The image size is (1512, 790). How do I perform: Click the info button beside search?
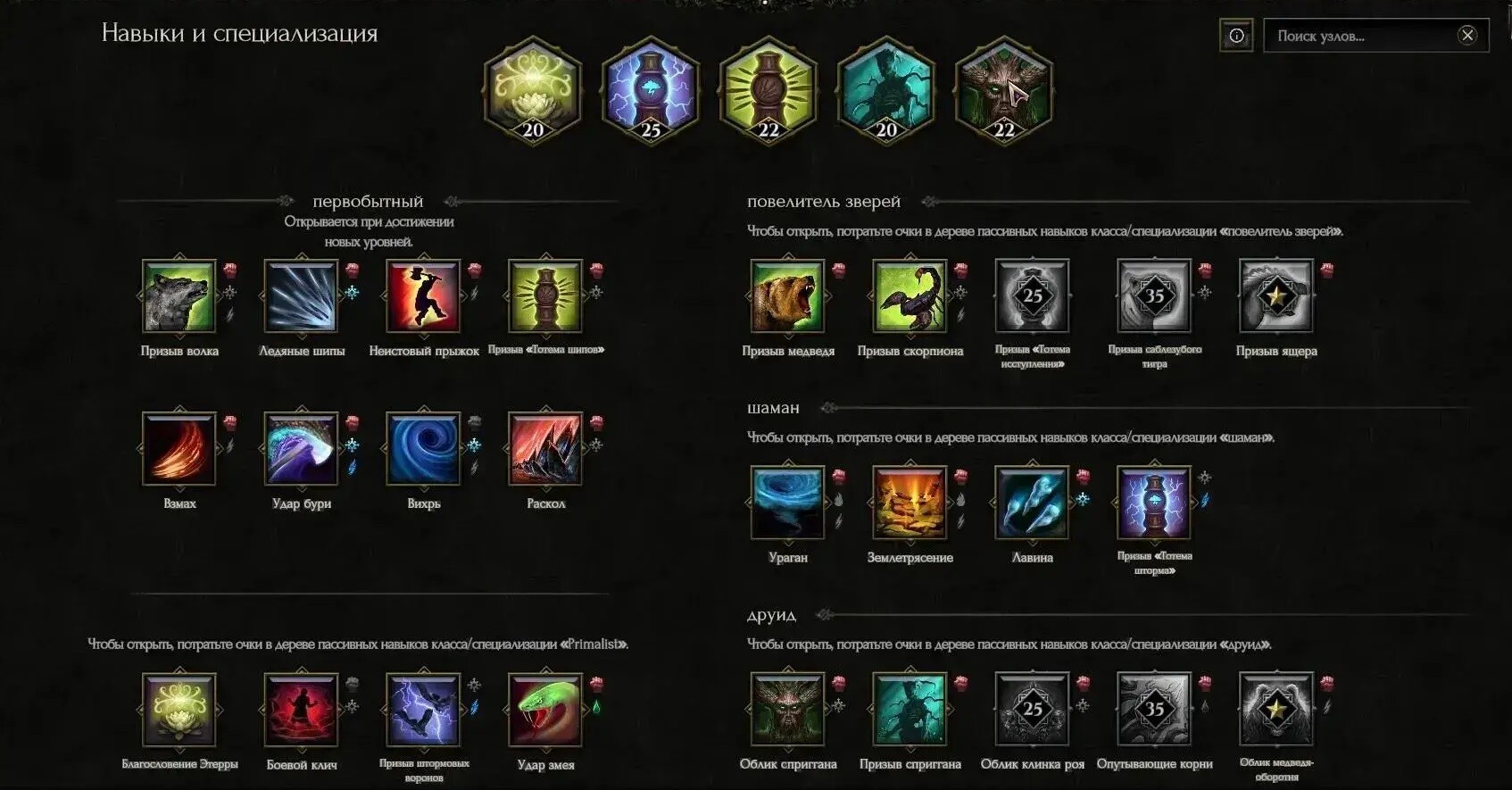(x=1236, y=36)
